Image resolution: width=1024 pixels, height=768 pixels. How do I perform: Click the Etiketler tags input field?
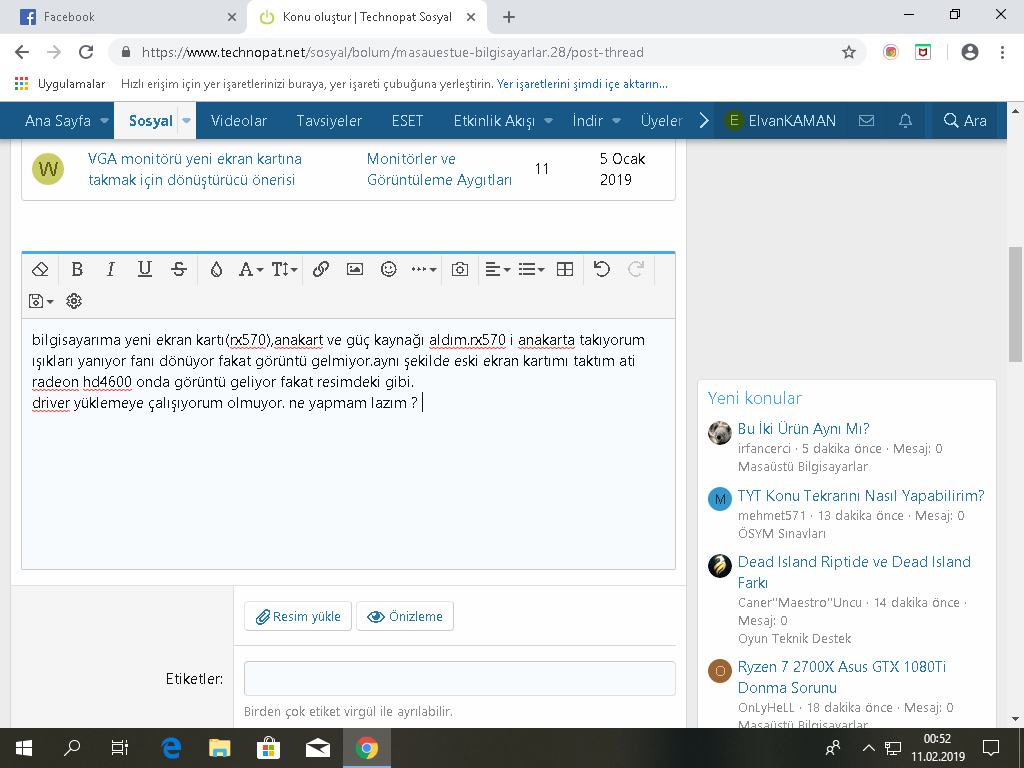click(460, 679)
